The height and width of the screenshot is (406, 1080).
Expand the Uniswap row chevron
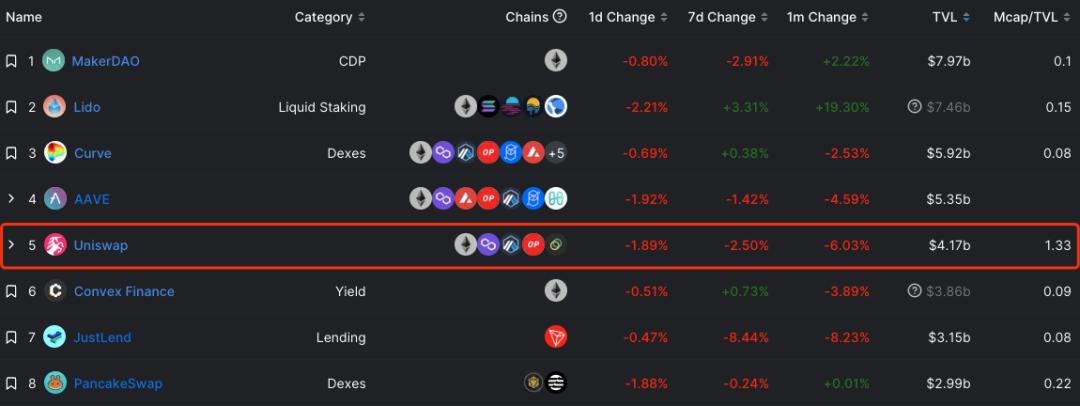pyautogui.click(x=12, y=245)
